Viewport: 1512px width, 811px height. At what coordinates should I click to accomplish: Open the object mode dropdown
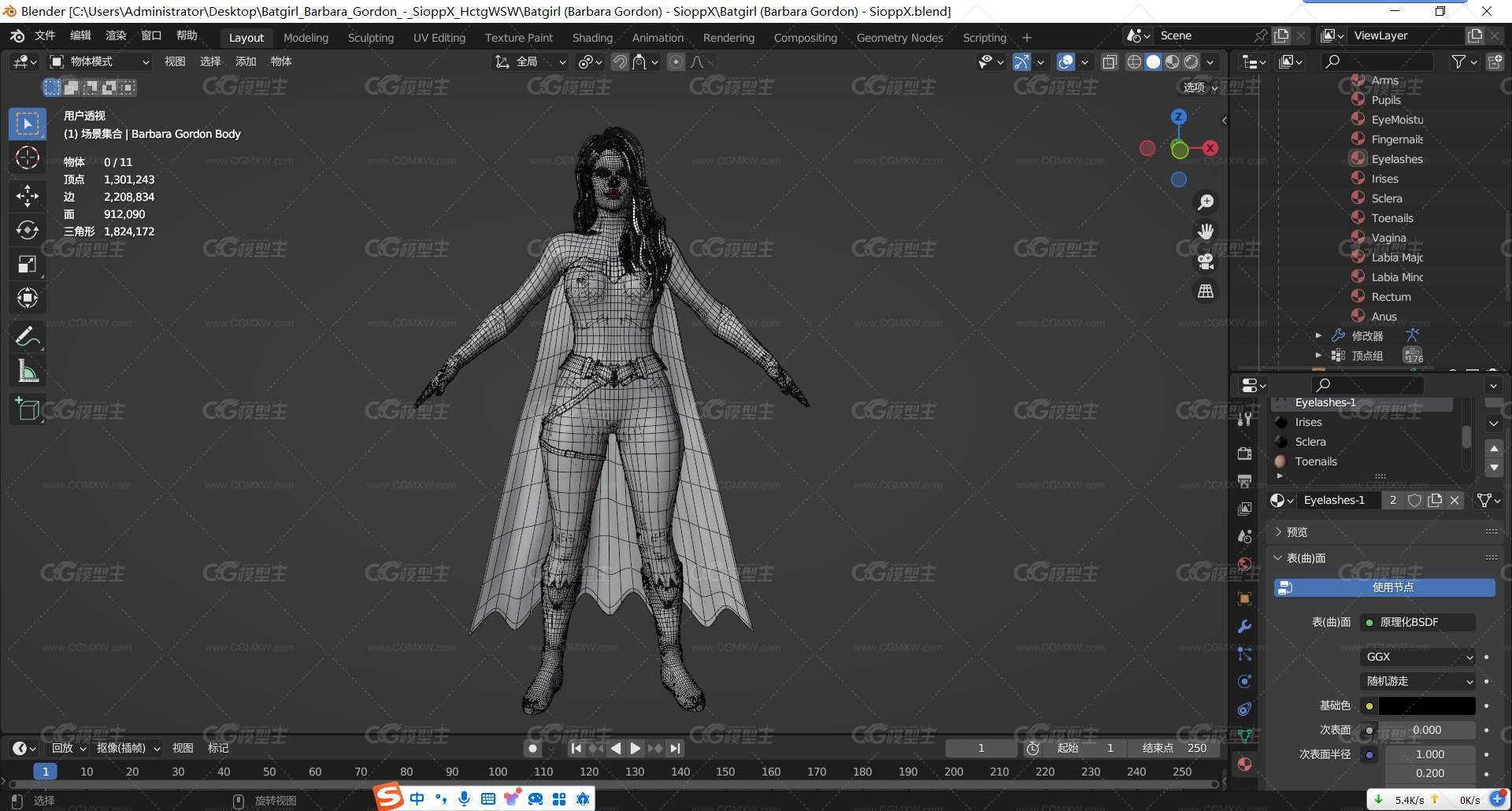tap(99, 61)
